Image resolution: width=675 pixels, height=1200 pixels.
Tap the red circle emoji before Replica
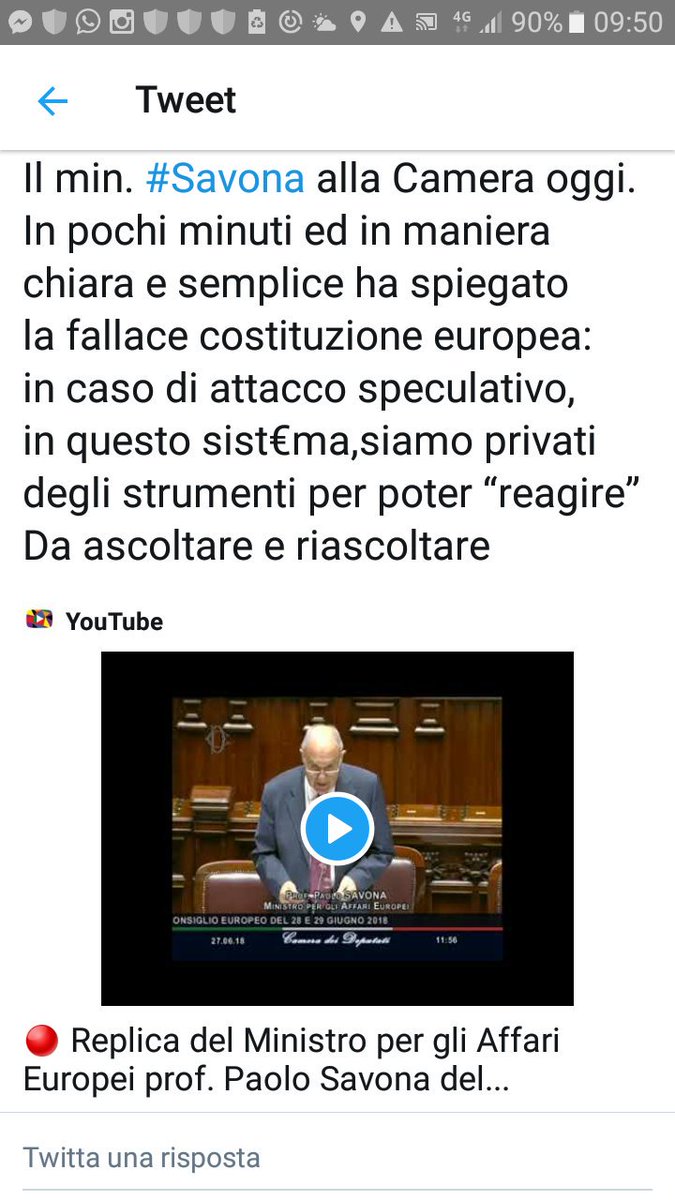pos(42,1042)
